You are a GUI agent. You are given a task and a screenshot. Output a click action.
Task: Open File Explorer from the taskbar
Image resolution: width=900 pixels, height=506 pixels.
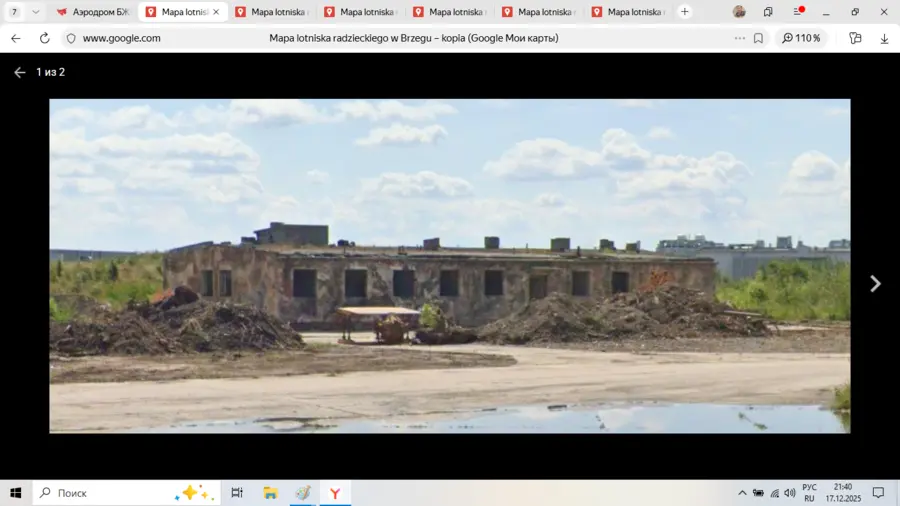coord(270,493)
